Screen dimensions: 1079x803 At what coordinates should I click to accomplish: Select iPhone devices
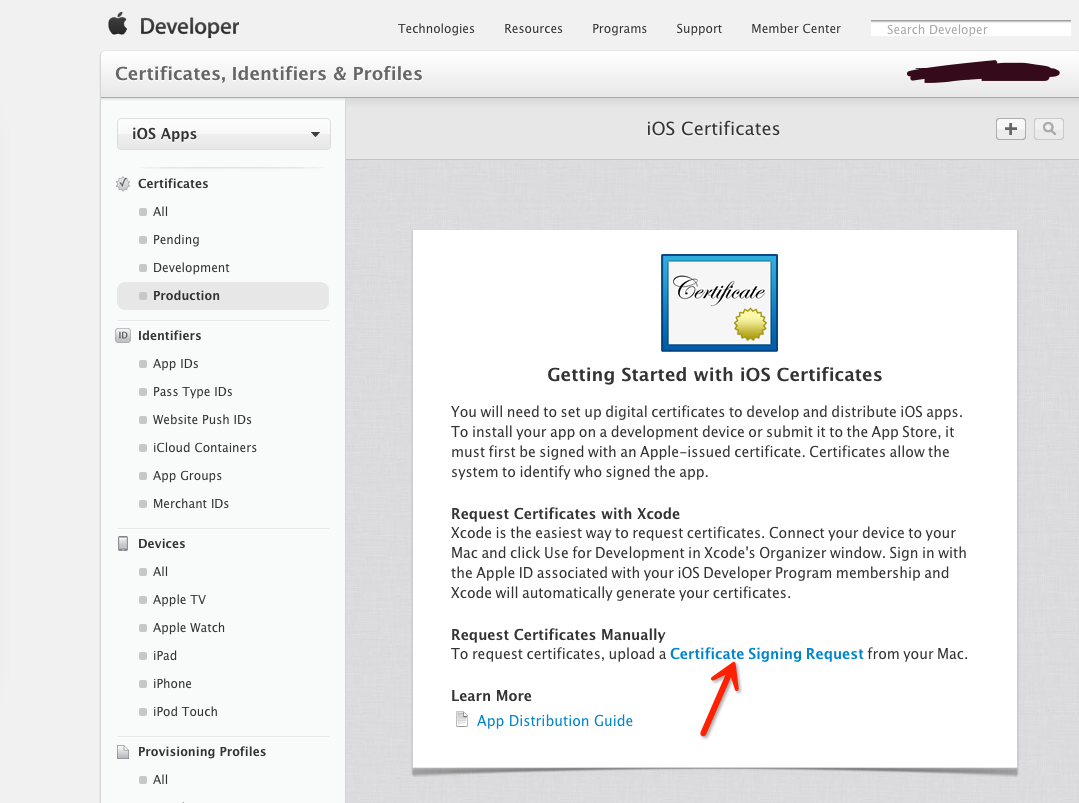pos(172,684)
